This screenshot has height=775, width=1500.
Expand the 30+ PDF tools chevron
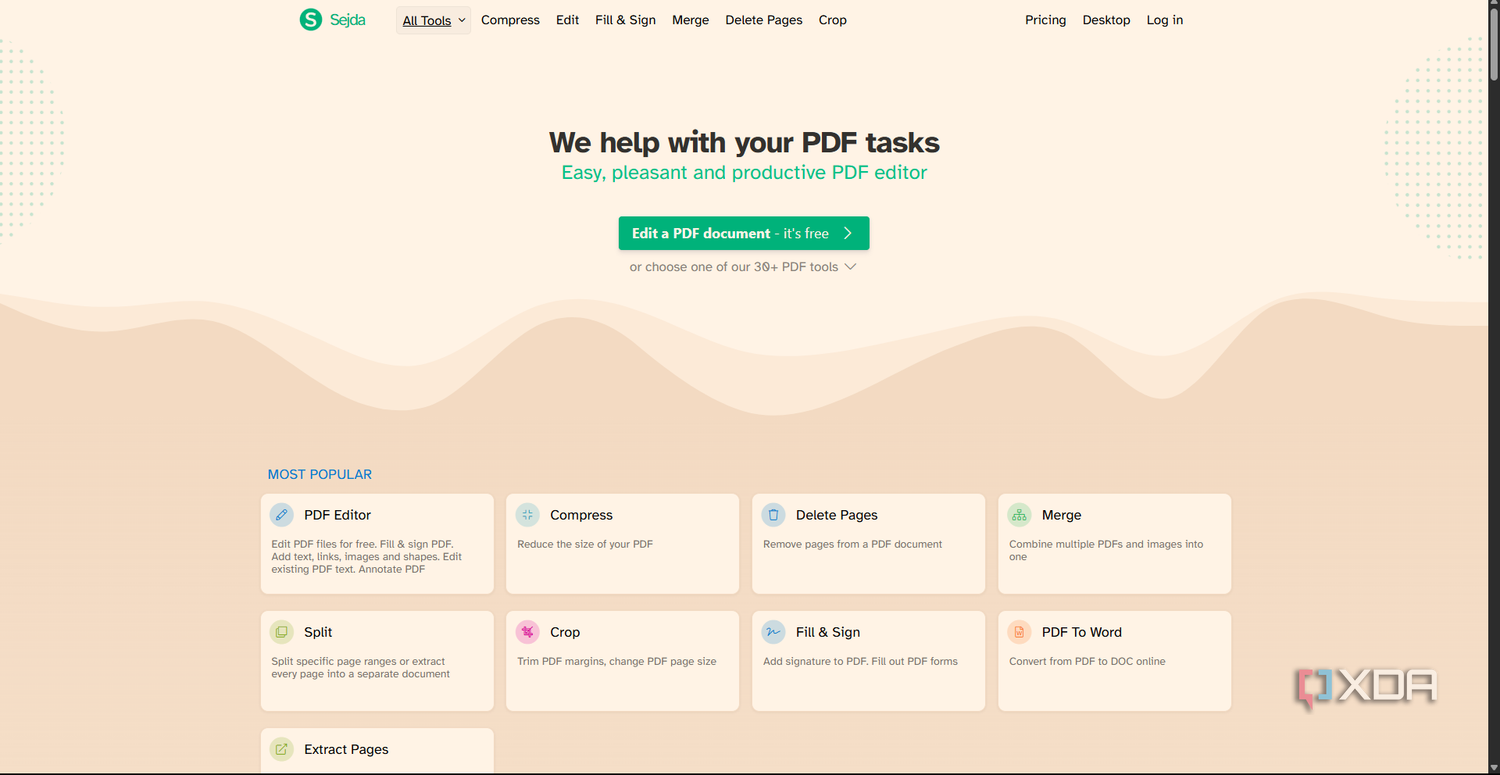[851, 267]
